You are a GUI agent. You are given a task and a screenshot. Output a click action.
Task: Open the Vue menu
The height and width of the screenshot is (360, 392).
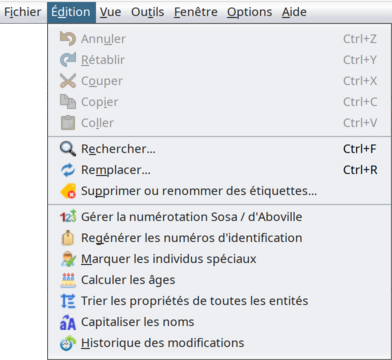(x=110, y=12)
